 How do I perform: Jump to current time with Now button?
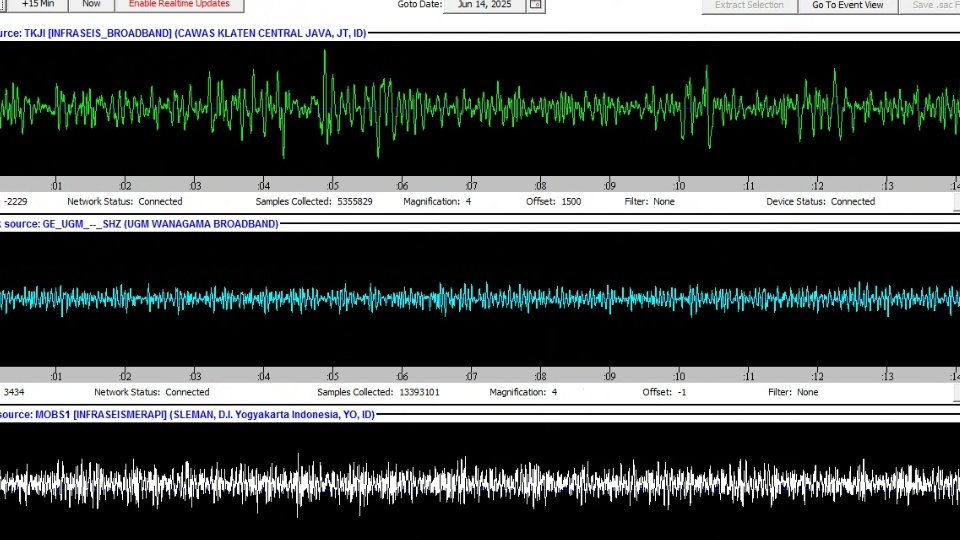[91, 4]
